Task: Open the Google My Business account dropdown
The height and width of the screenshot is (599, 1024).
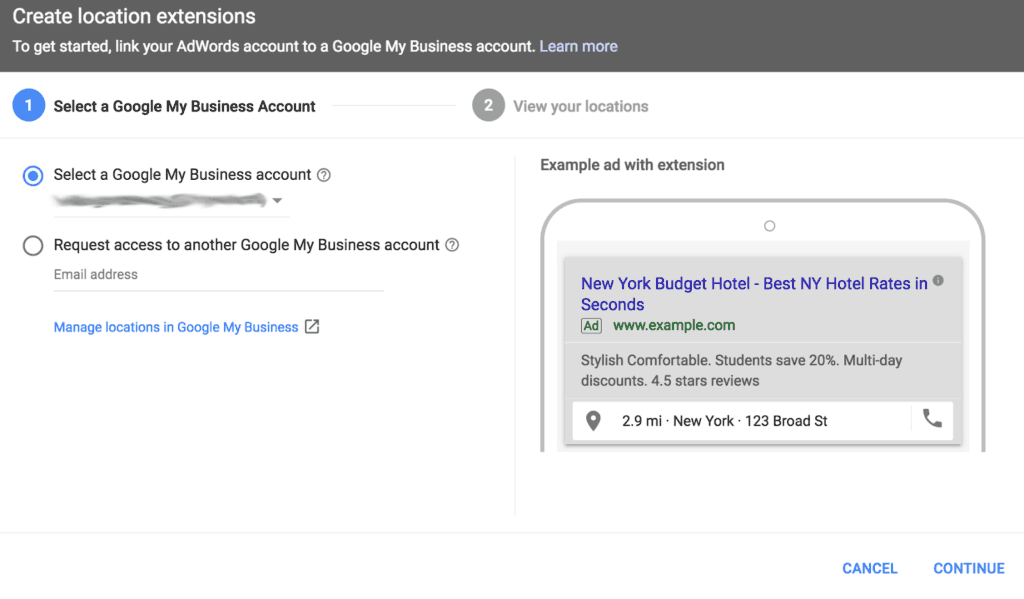Action: pos(277,201)
